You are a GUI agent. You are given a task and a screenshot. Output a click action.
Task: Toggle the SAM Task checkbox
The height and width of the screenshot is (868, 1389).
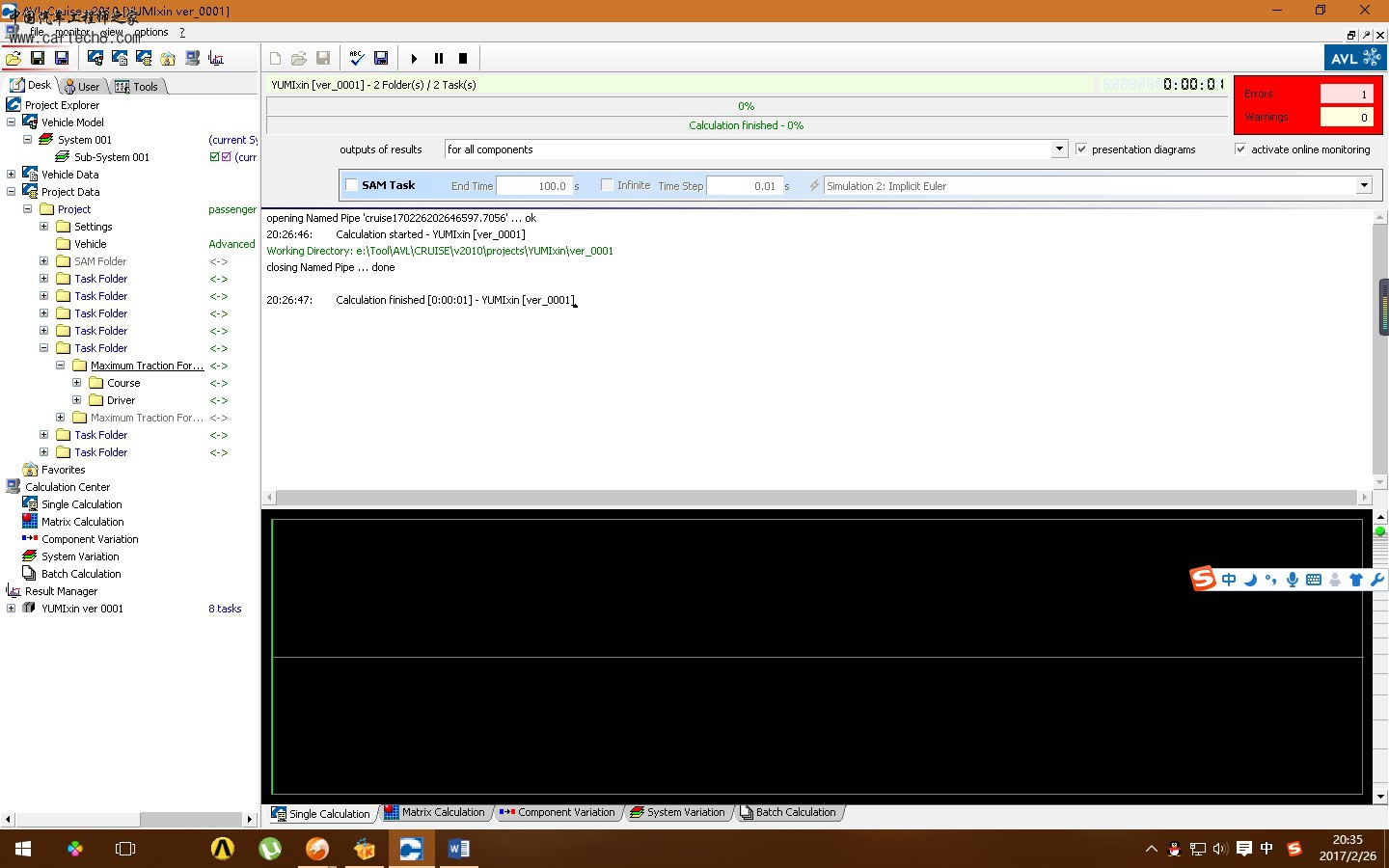[352, 185]
